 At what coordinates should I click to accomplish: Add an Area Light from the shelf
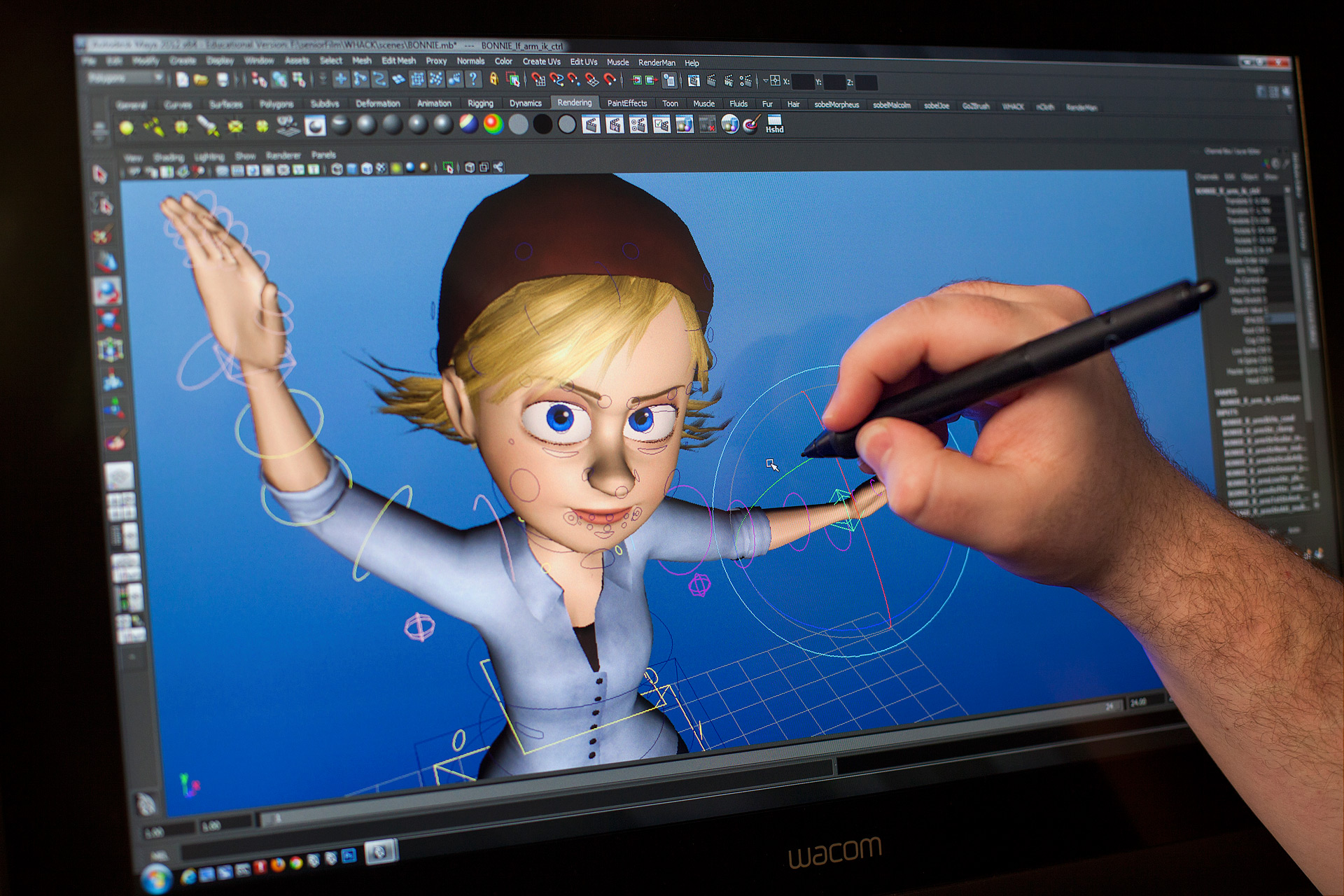point(235,126)
